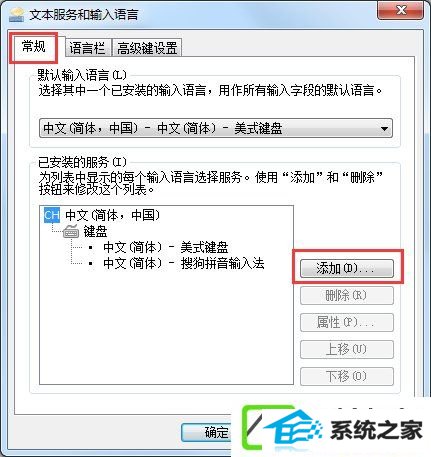Viewport: 431px width, 457px height.
Task: Click the 上移(U) button
Action: tap(347, 349)
